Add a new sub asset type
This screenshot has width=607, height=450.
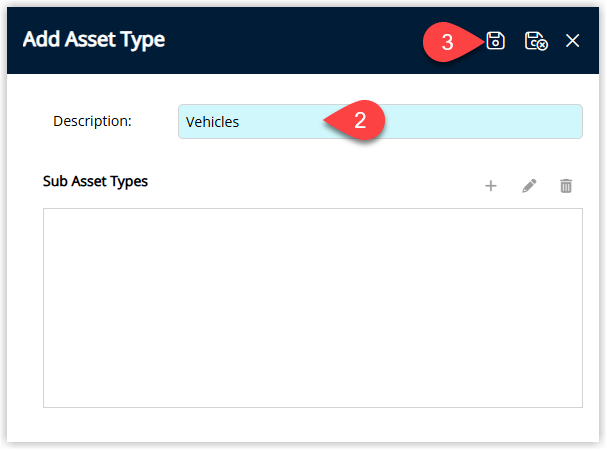coord(491,186)
